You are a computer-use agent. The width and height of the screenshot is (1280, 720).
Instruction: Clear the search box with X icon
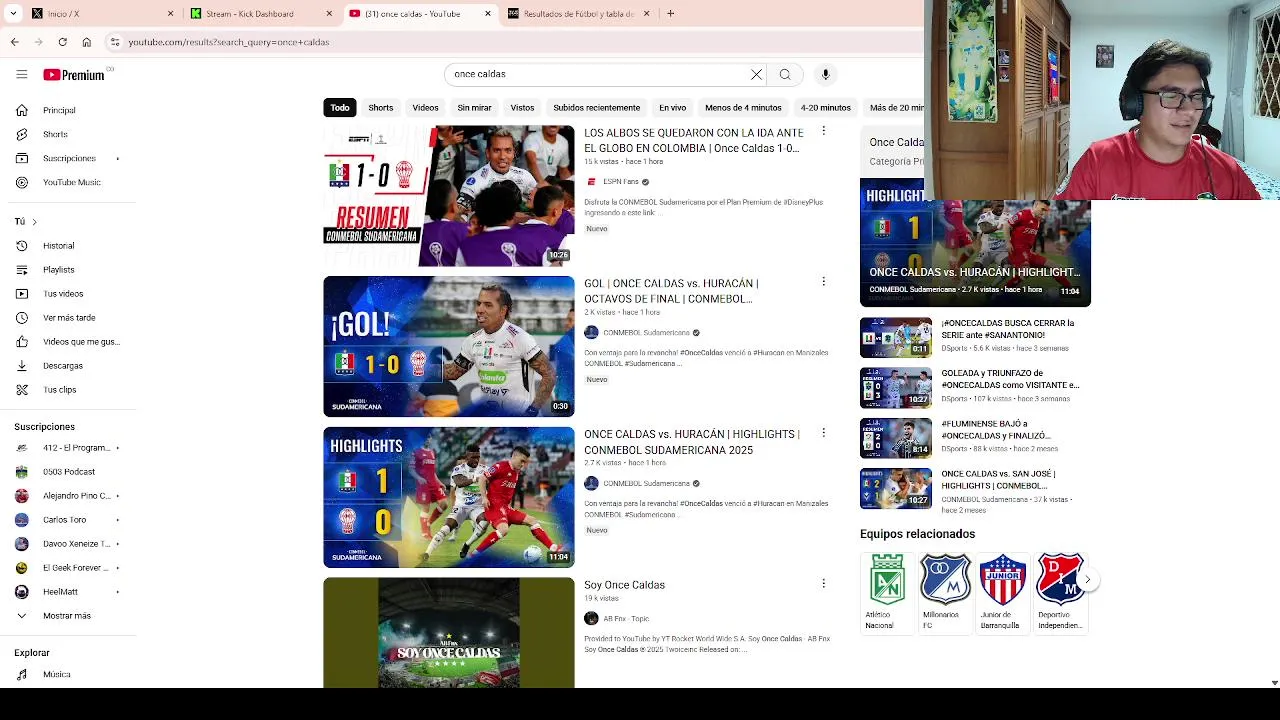coord(756,74)
